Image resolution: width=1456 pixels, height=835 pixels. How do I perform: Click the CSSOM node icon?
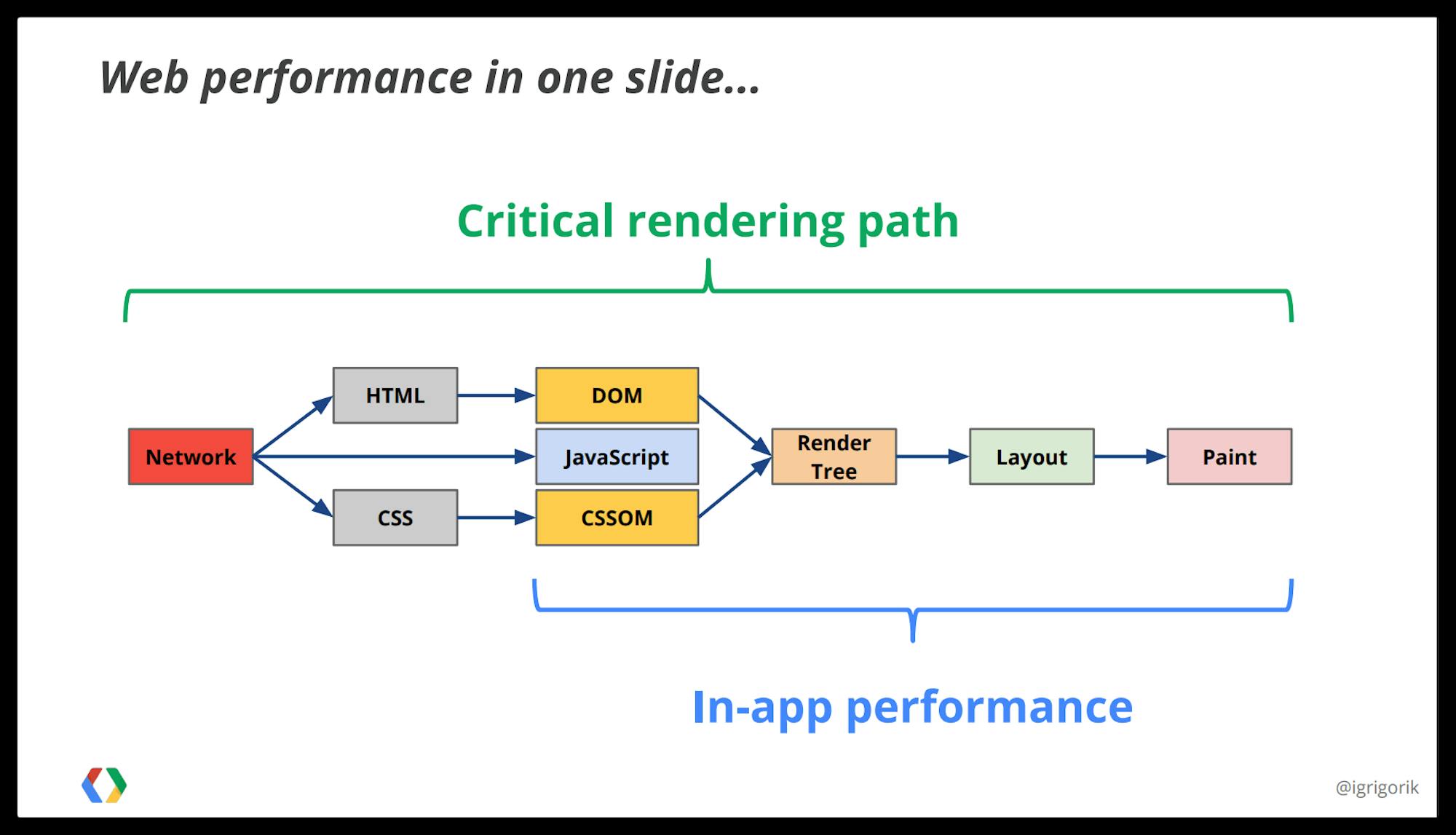tap(616, 520)
